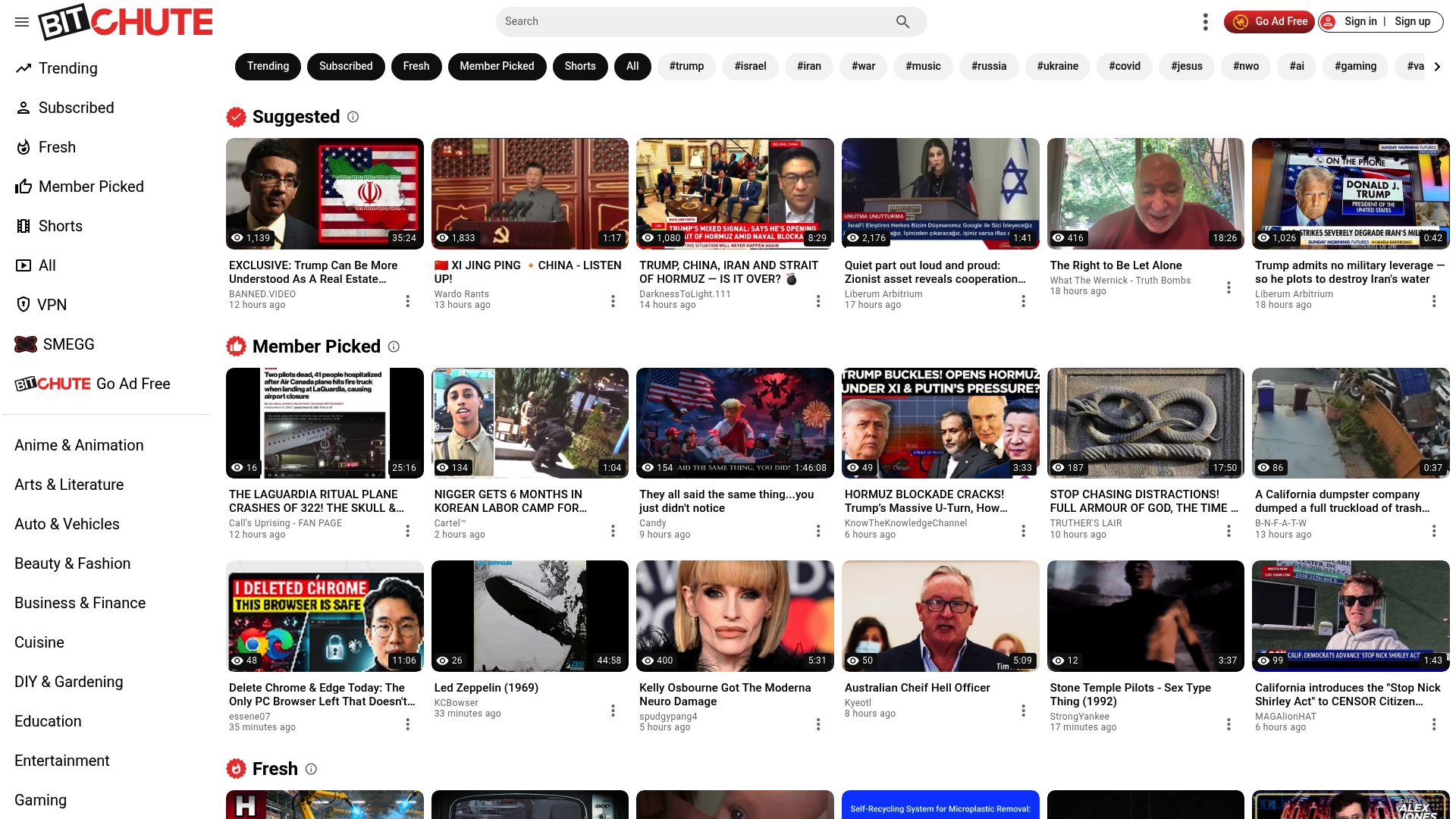Open DIY & Gardening category
Viewport: 1456px width, 819px height.
pyautogui.click(x=69, y=682)
